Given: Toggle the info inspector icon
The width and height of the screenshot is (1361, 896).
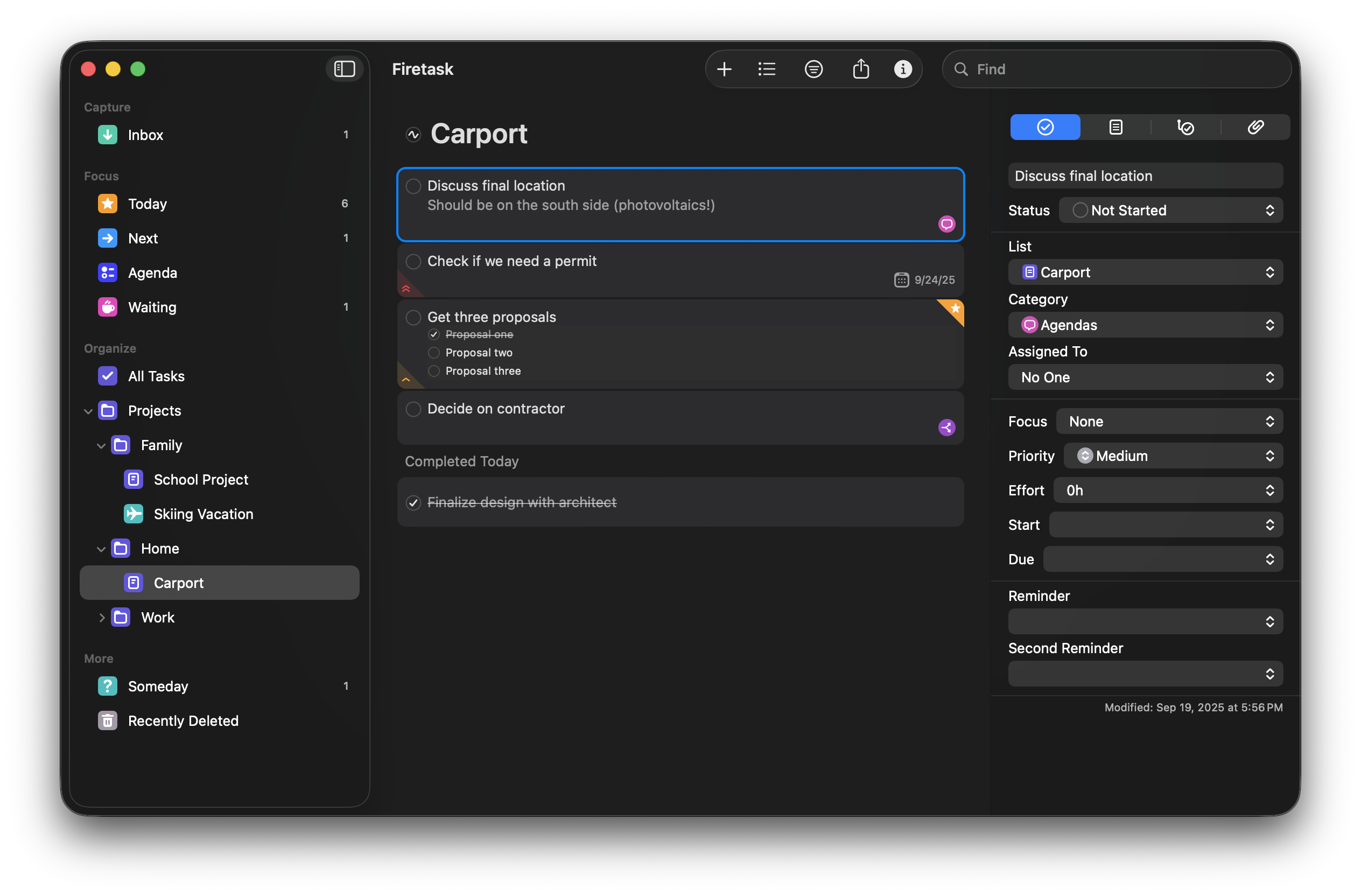Looking at the screenshot, I should [x=902, y=69].
